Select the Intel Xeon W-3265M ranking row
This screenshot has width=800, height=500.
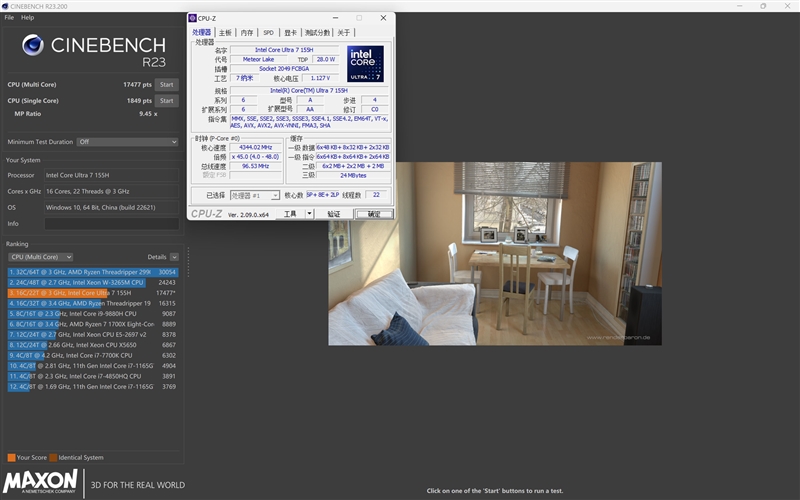pos(92,282)
